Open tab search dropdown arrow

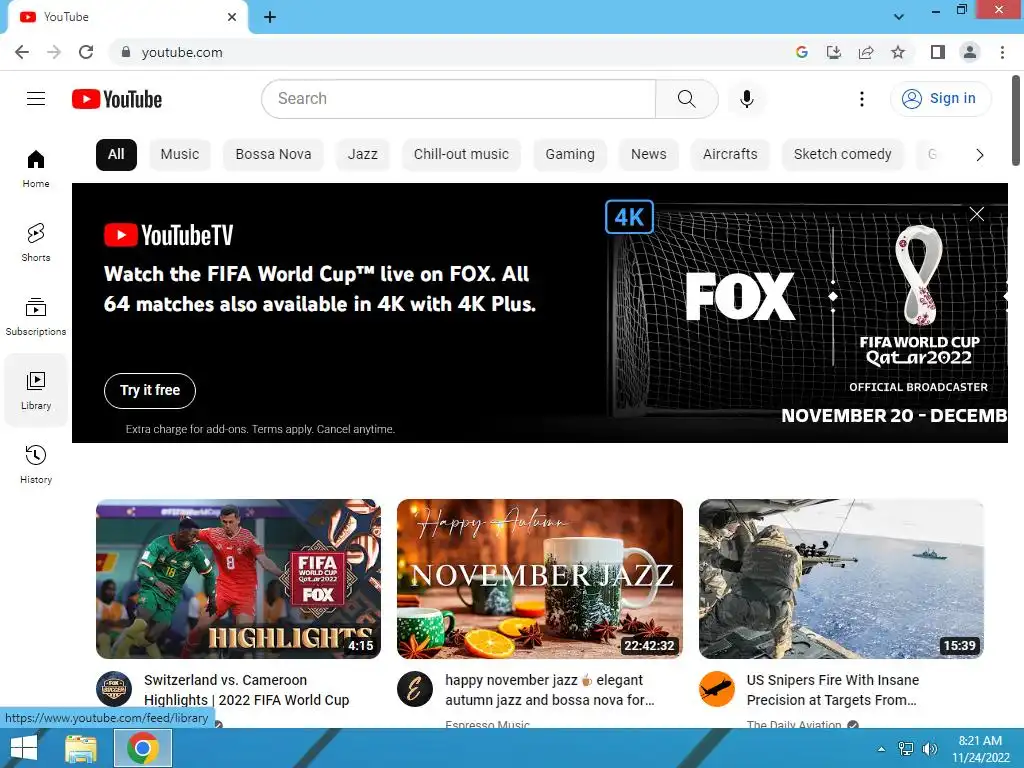899,17
